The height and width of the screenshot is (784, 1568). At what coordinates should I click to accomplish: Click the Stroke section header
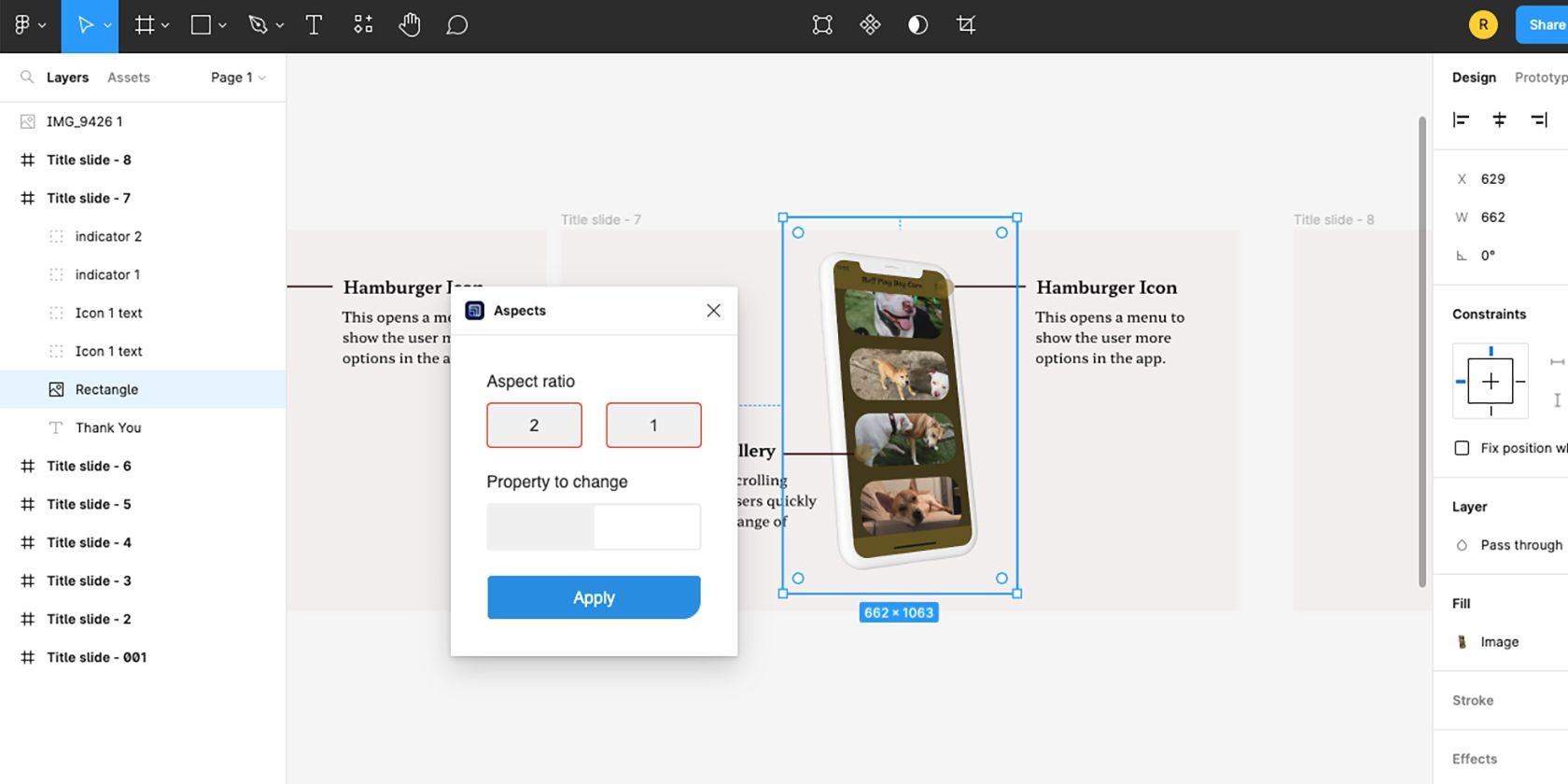click(x=1473, y=700)
